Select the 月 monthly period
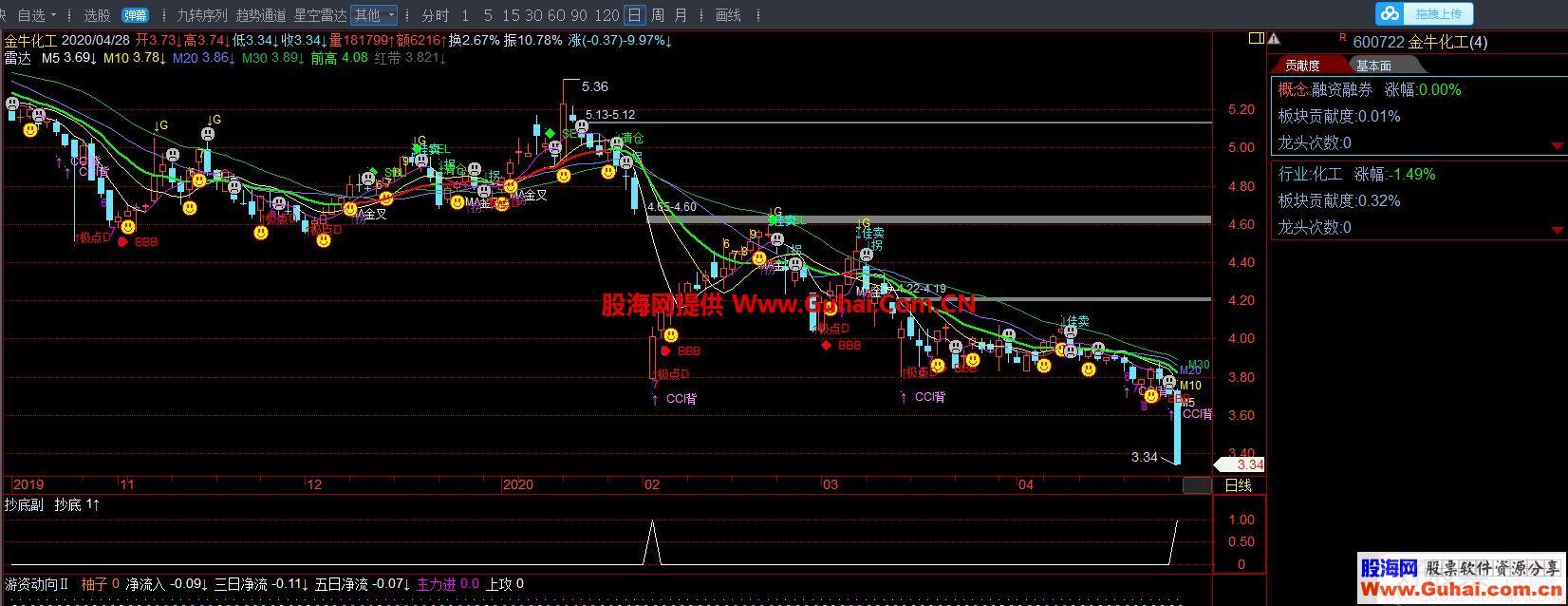The width and height of the screenshot is (1568, 606). coord(681,15)
